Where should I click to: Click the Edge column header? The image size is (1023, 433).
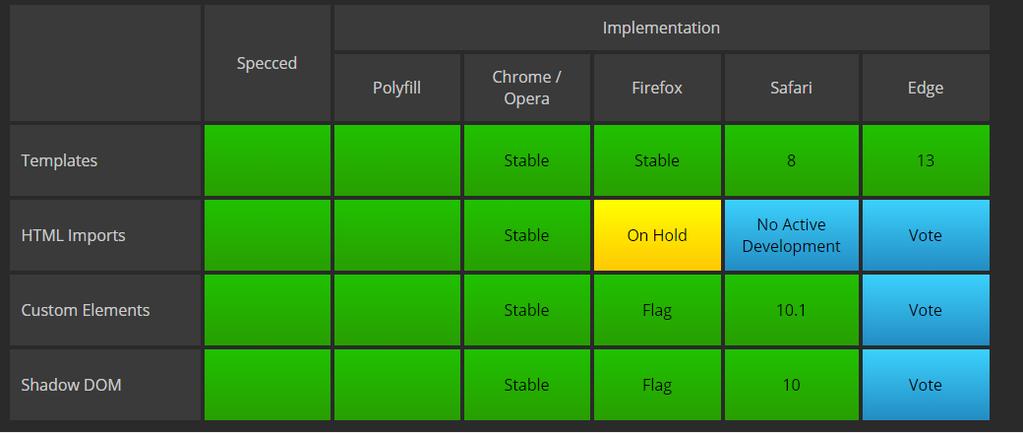click(x=925, y=88)
